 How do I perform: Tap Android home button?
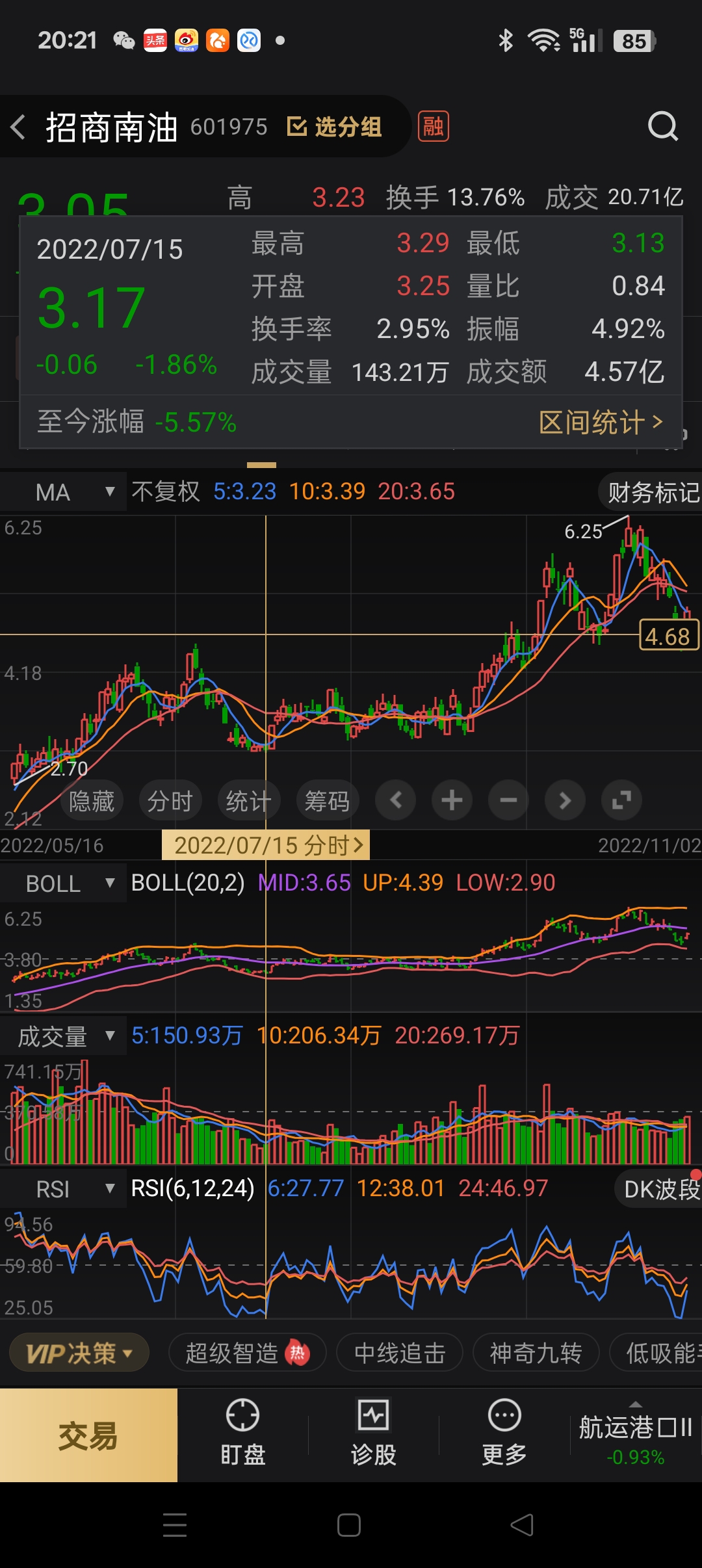click(349, 1525)
